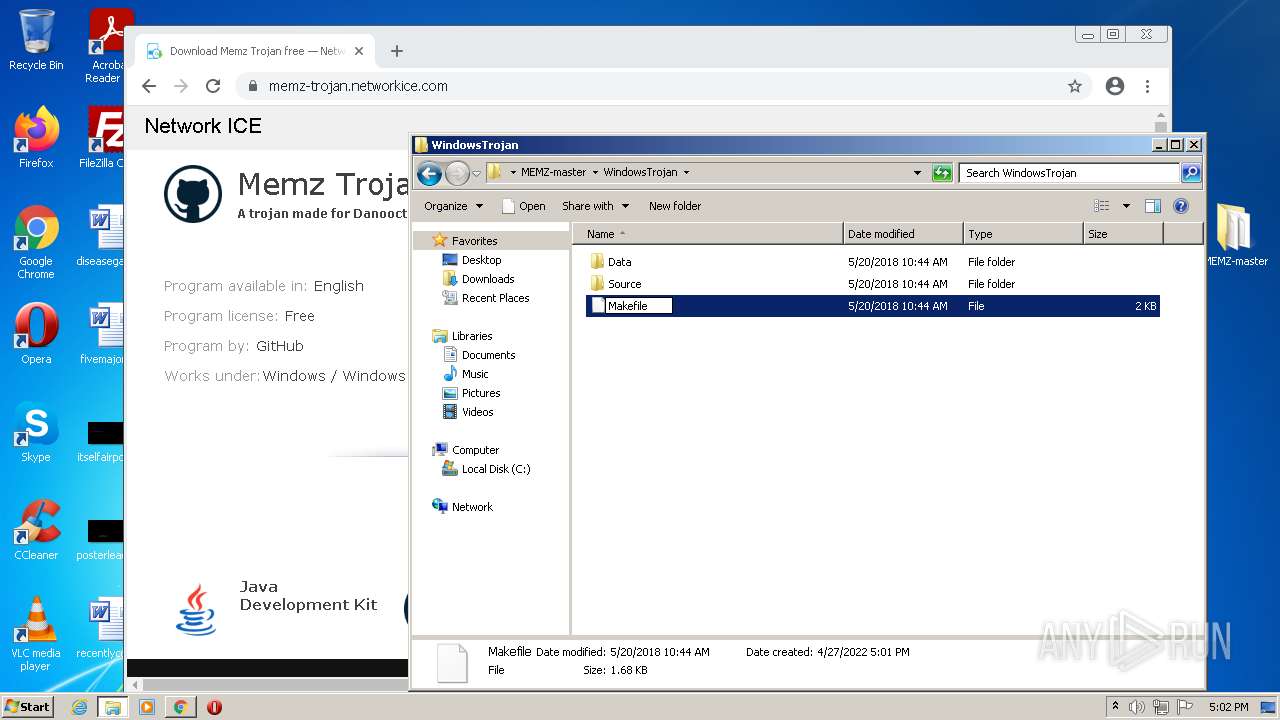Open Internet Explorer from the taskbar

coord(79,707)
